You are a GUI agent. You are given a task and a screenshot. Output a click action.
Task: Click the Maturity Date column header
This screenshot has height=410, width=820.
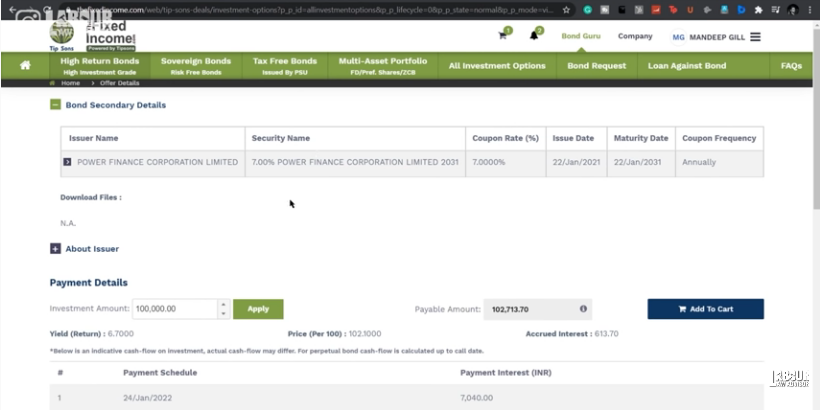(x=641, y=138)
